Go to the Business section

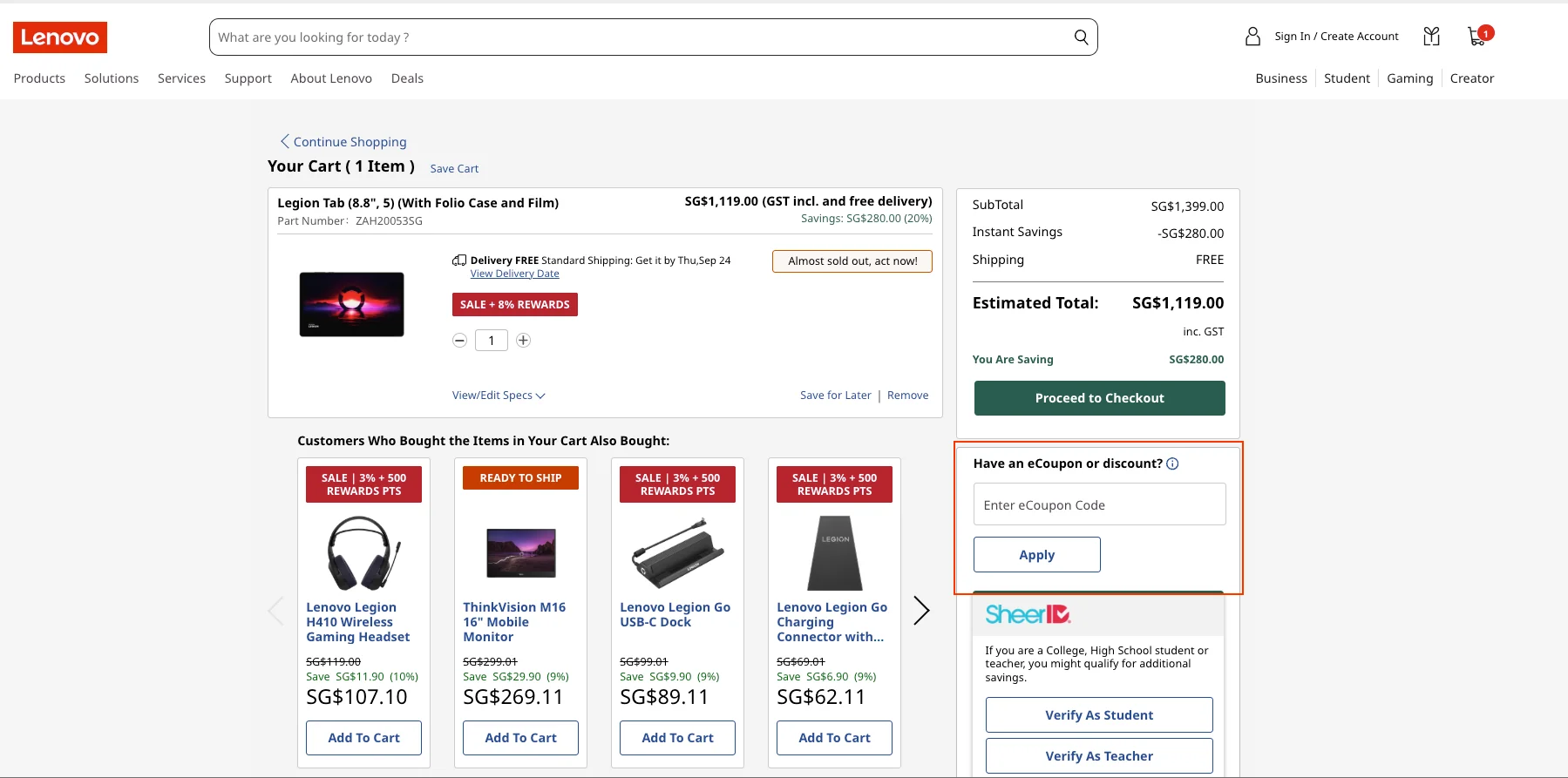pos(1281,78)
